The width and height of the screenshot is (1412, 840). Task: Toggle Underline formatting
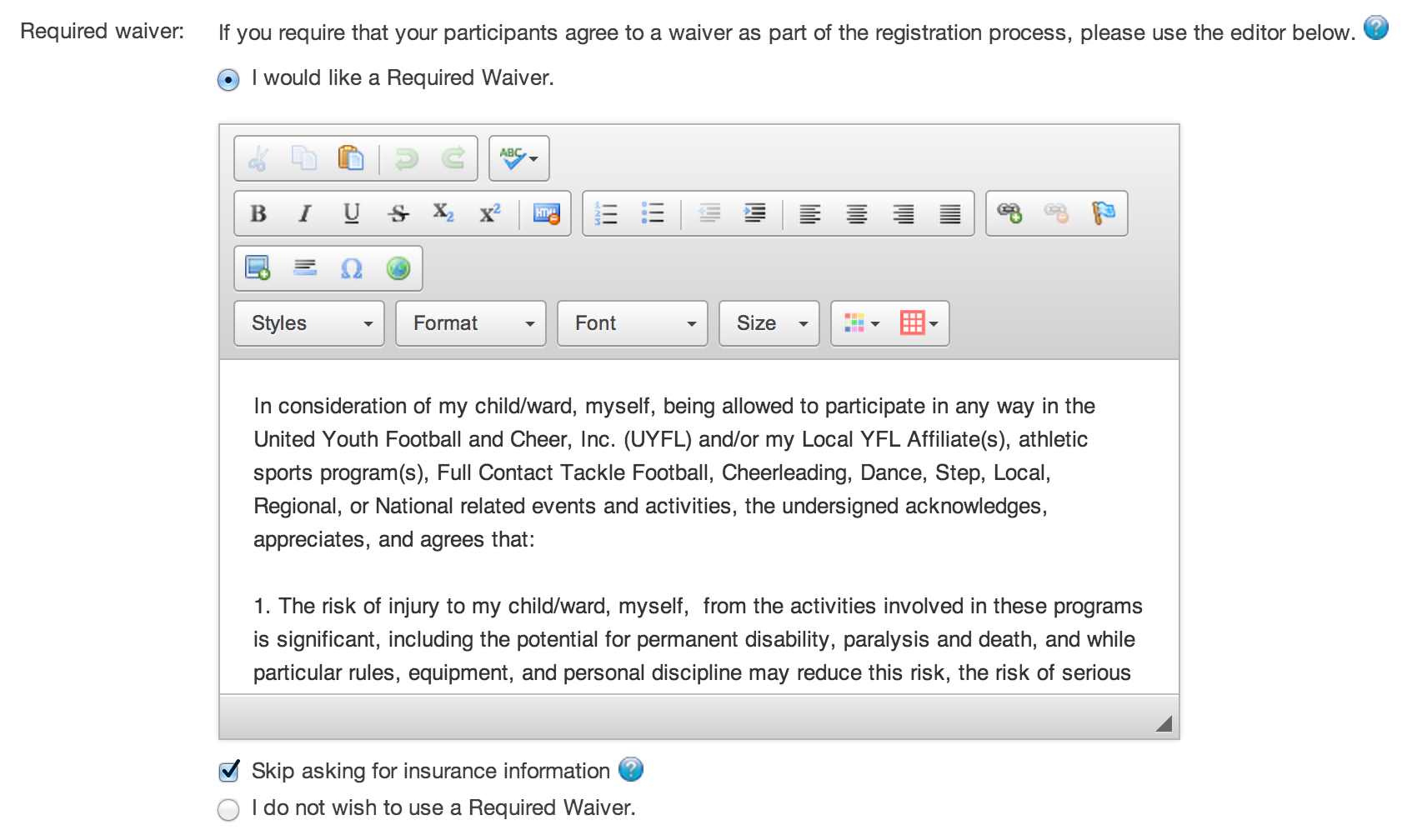click(352, 213)
